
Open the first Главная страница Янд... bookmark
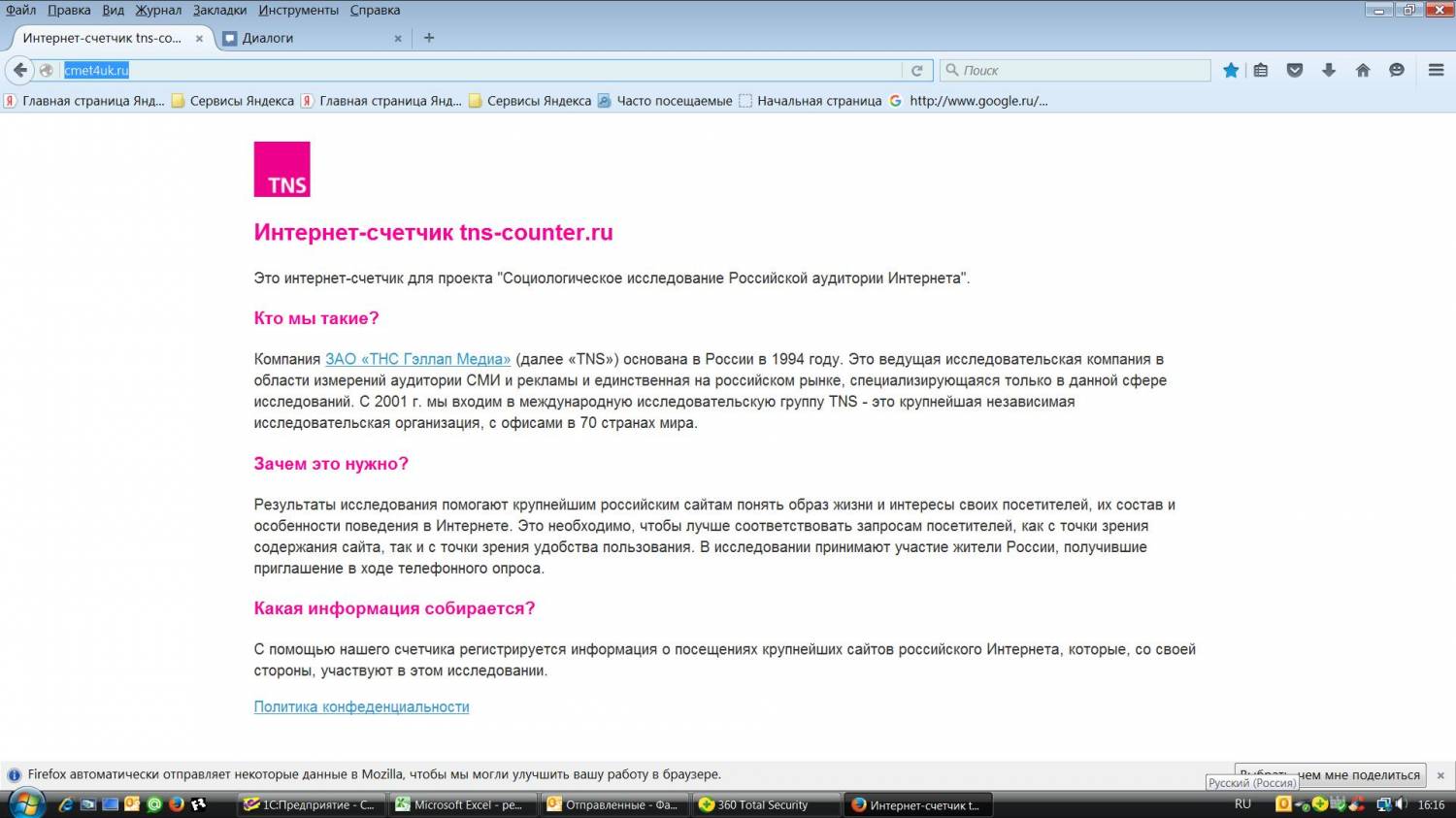click(84, 101)
